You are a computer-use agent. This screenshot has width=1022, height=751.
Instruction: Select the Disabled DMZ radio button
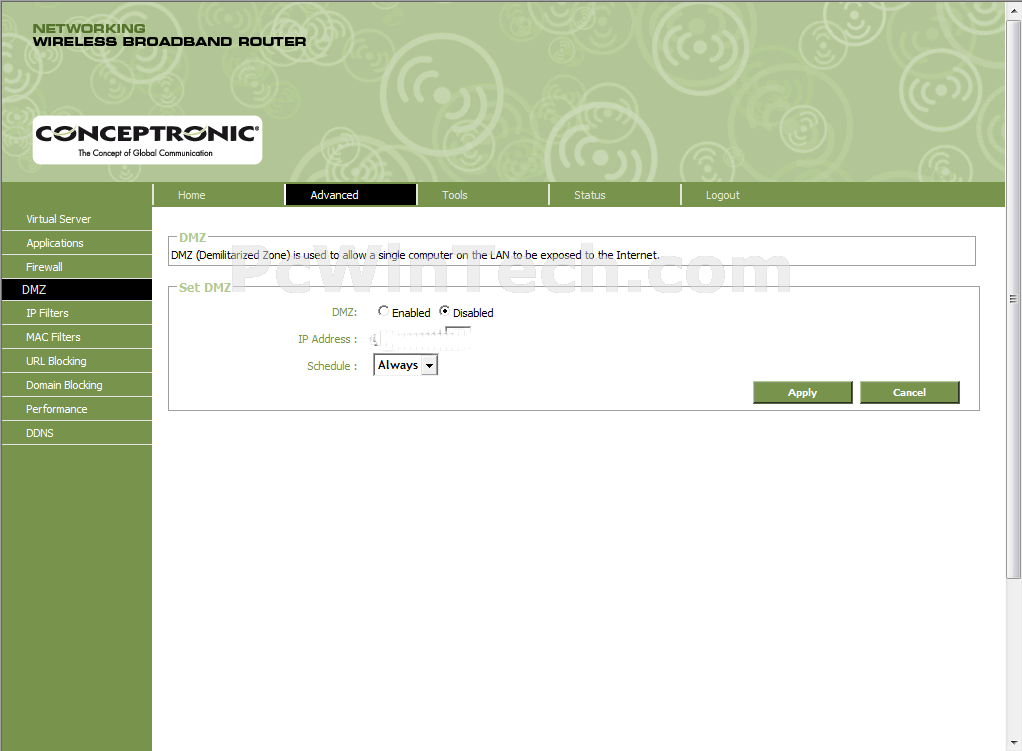pos(445,312)
